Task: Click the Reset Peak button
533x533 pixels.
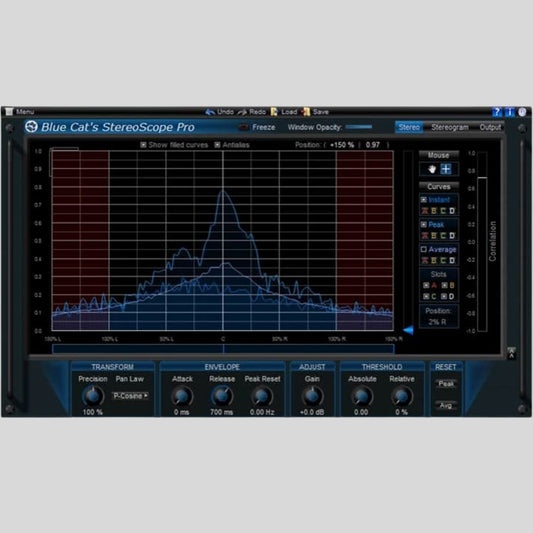Action: tap(446, 384)
